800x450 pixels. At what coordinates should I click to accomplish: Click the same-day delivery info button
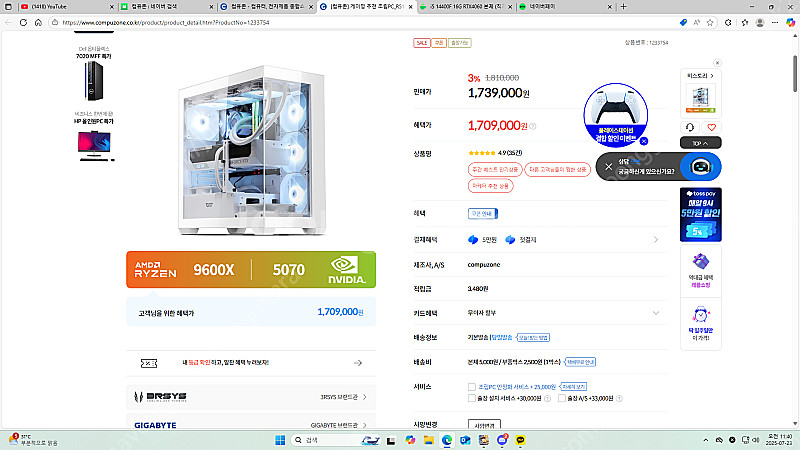click(533, 337)
